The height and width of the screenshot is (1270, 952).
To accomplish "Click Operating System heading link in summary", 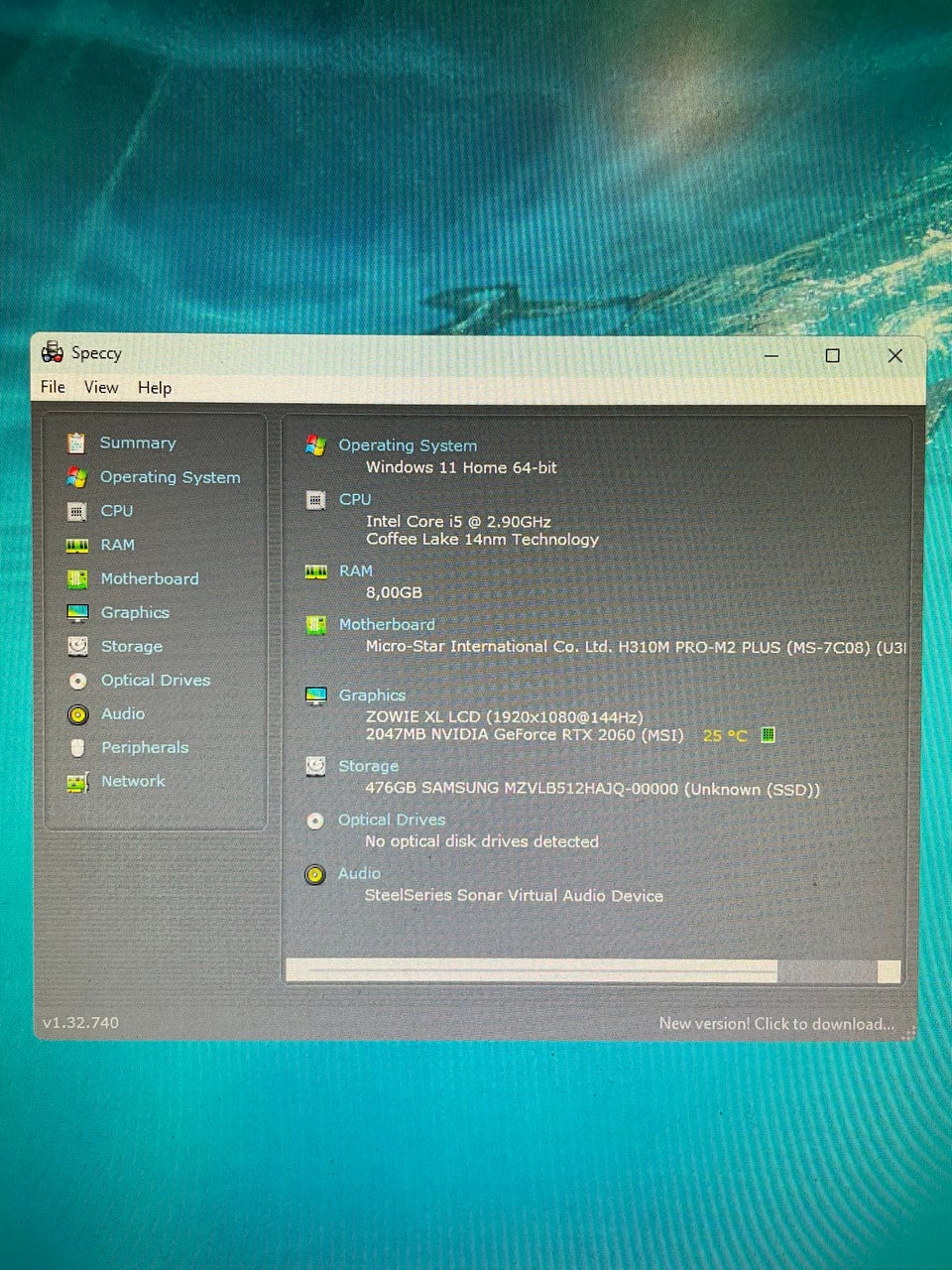I will point(408,445).
